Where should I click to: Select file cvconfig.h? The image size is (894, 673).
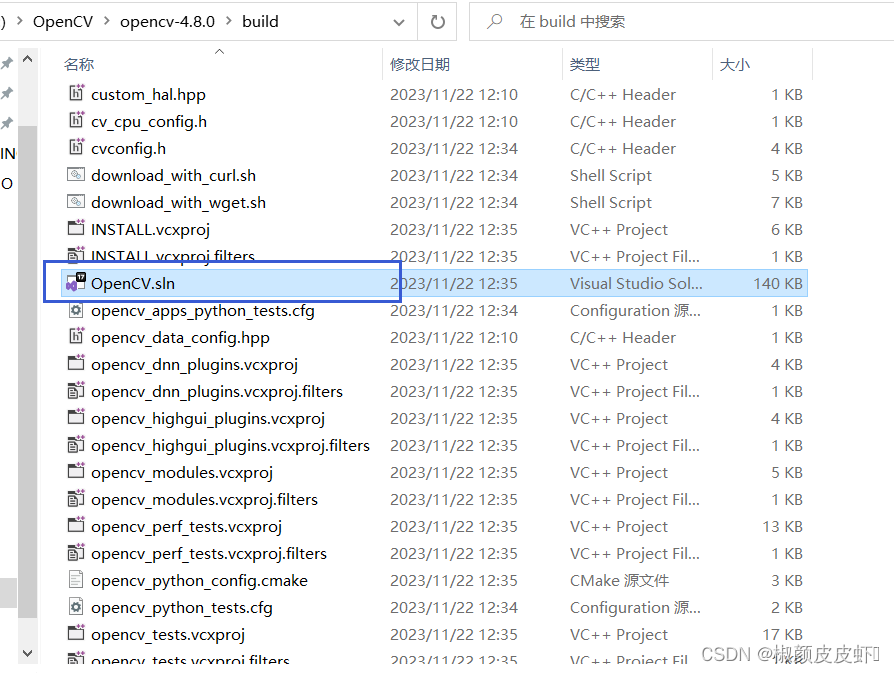tap(128, 148)
